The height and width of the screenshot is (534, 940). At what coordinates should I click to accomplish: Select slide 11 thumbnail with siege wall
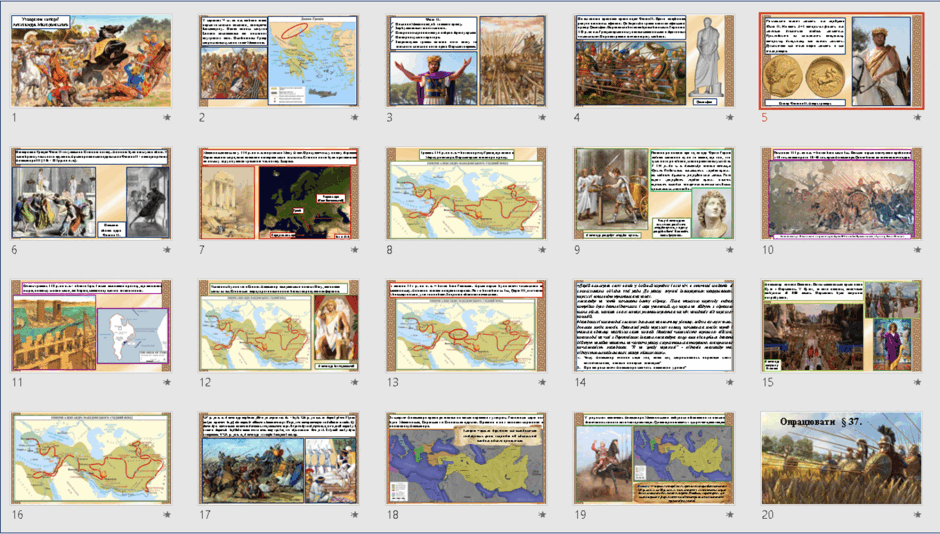91,326
